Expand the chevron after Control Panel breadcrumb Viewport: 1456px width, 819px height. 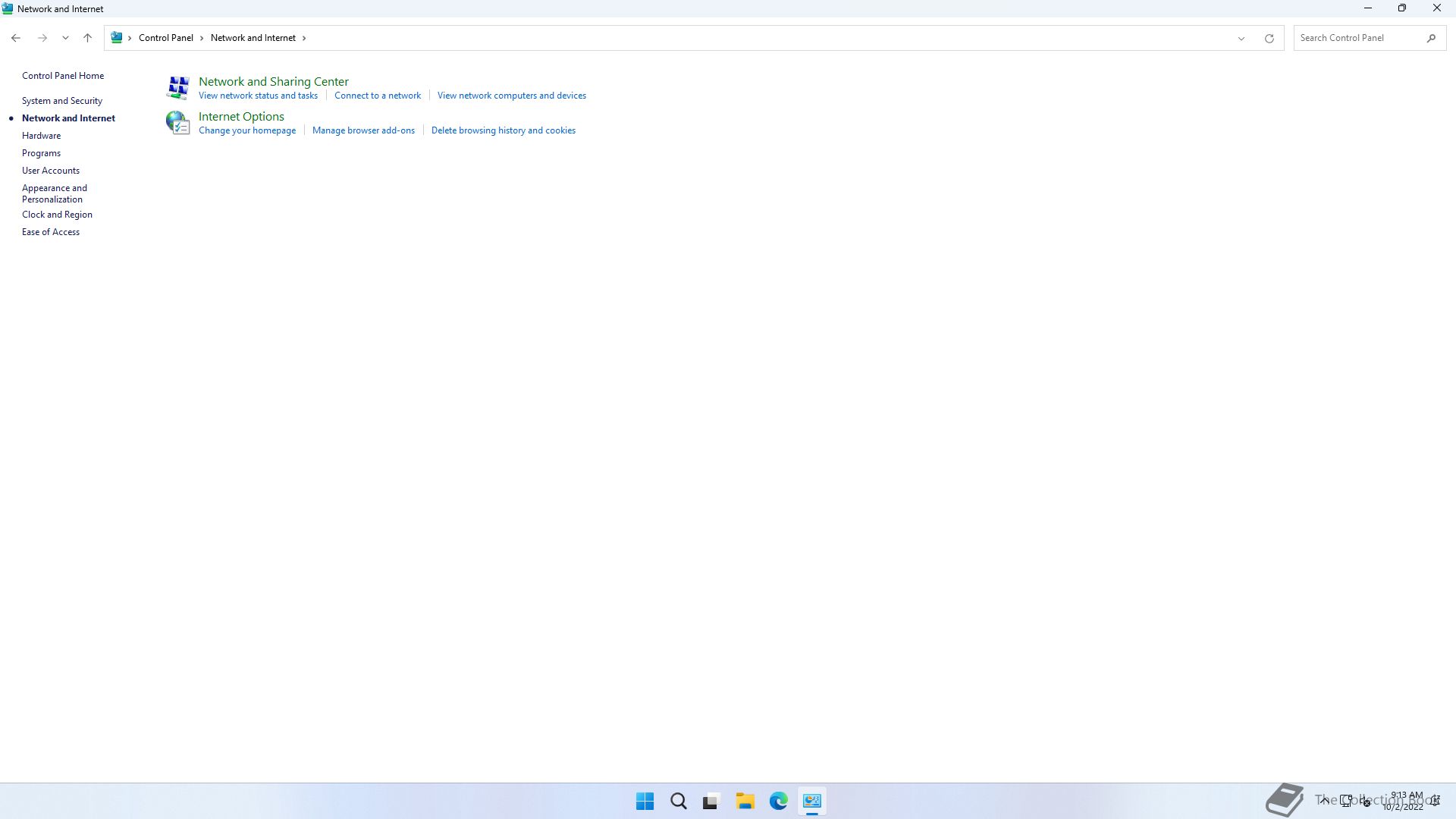pos(202,38)
